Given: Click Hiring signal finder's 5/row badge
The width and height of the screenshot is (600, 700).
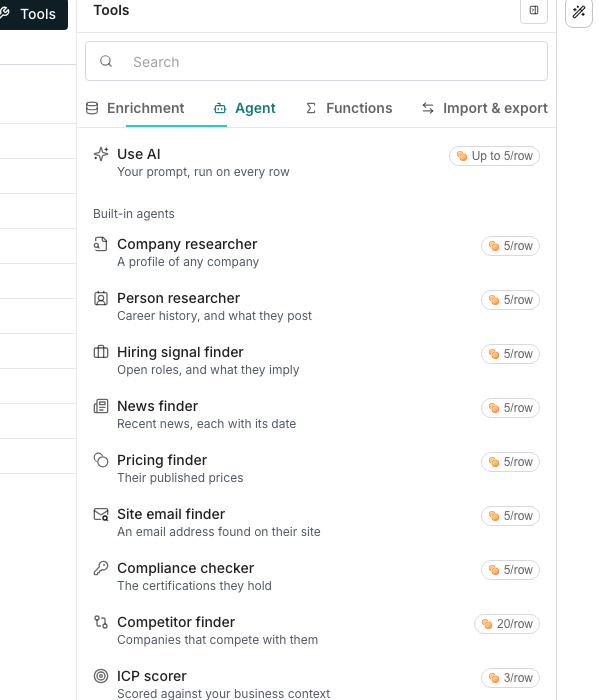Looking at the screenshot, I should (x=510, y=354).
